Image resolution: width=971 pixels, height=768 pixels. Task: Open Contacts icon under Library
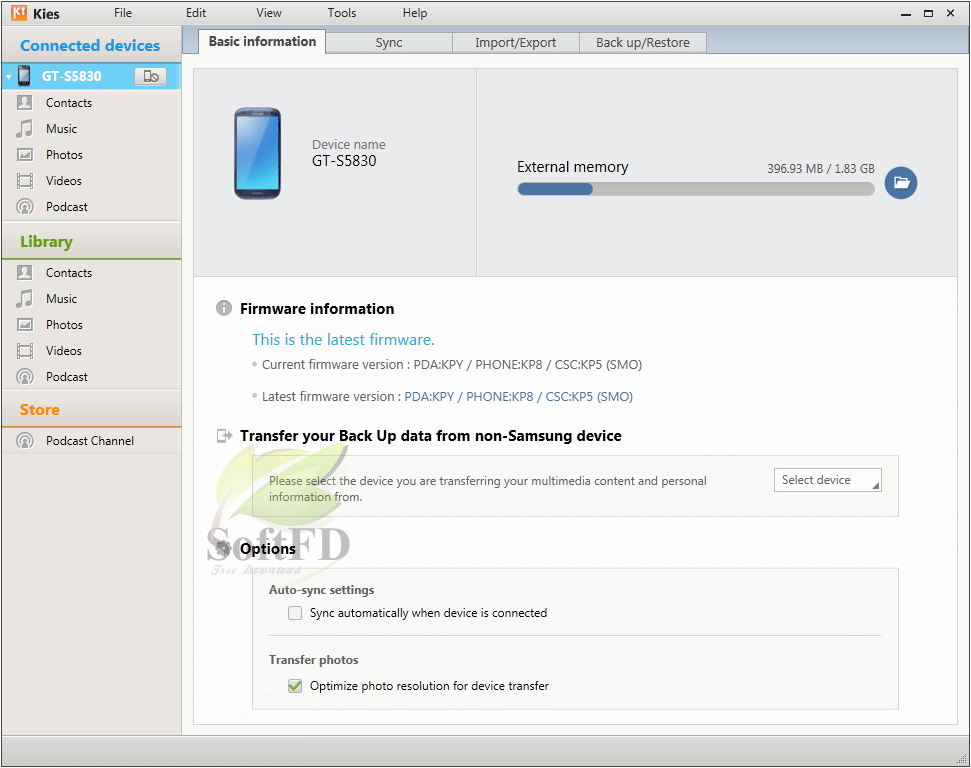point(25,273)
